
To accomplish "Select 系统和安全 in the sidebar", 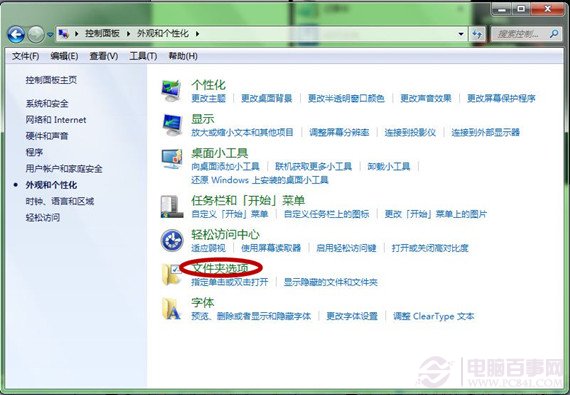I will pyautogui.click(x=47, y=104).
